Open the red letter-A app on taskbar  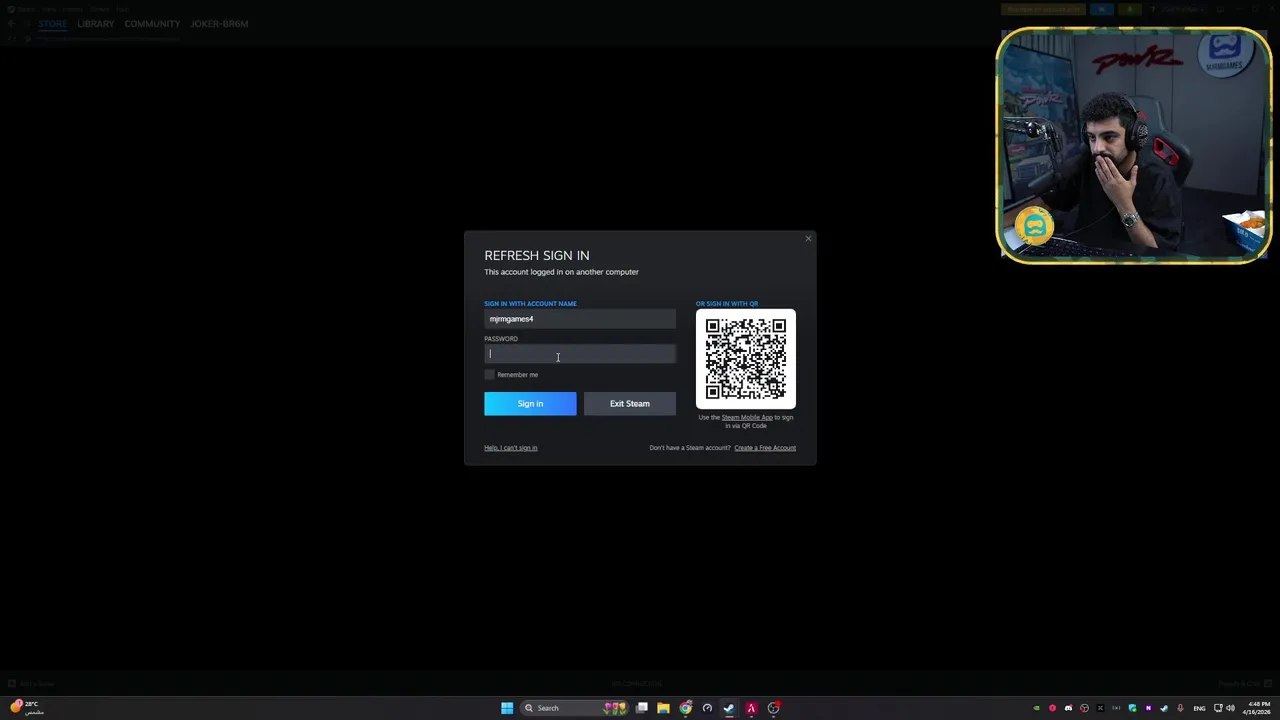(x=751, y=708)
